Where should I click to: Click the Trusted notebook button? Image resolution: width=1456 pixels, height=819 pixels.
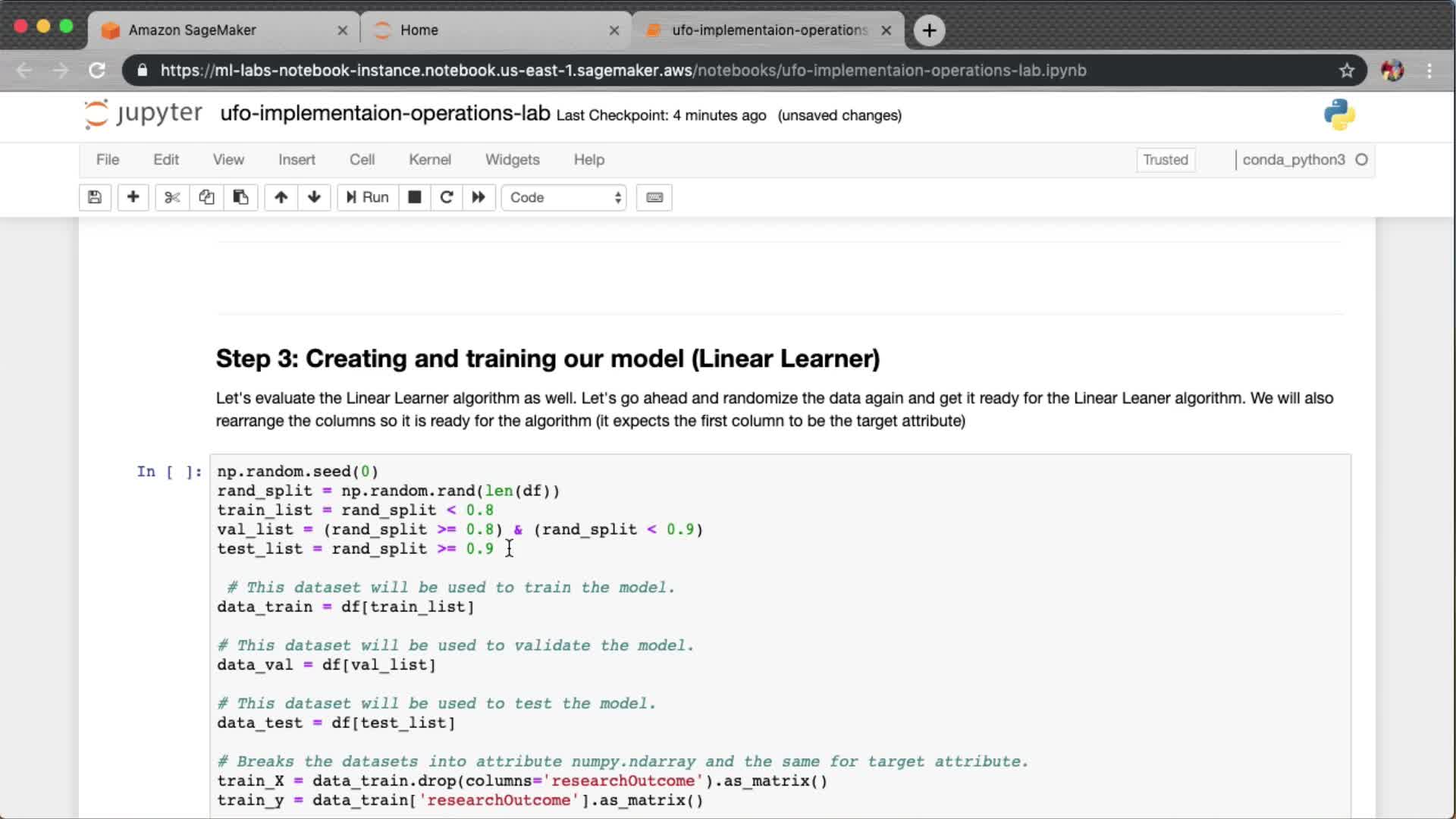pyautogui.click(x=1165, y=160)
